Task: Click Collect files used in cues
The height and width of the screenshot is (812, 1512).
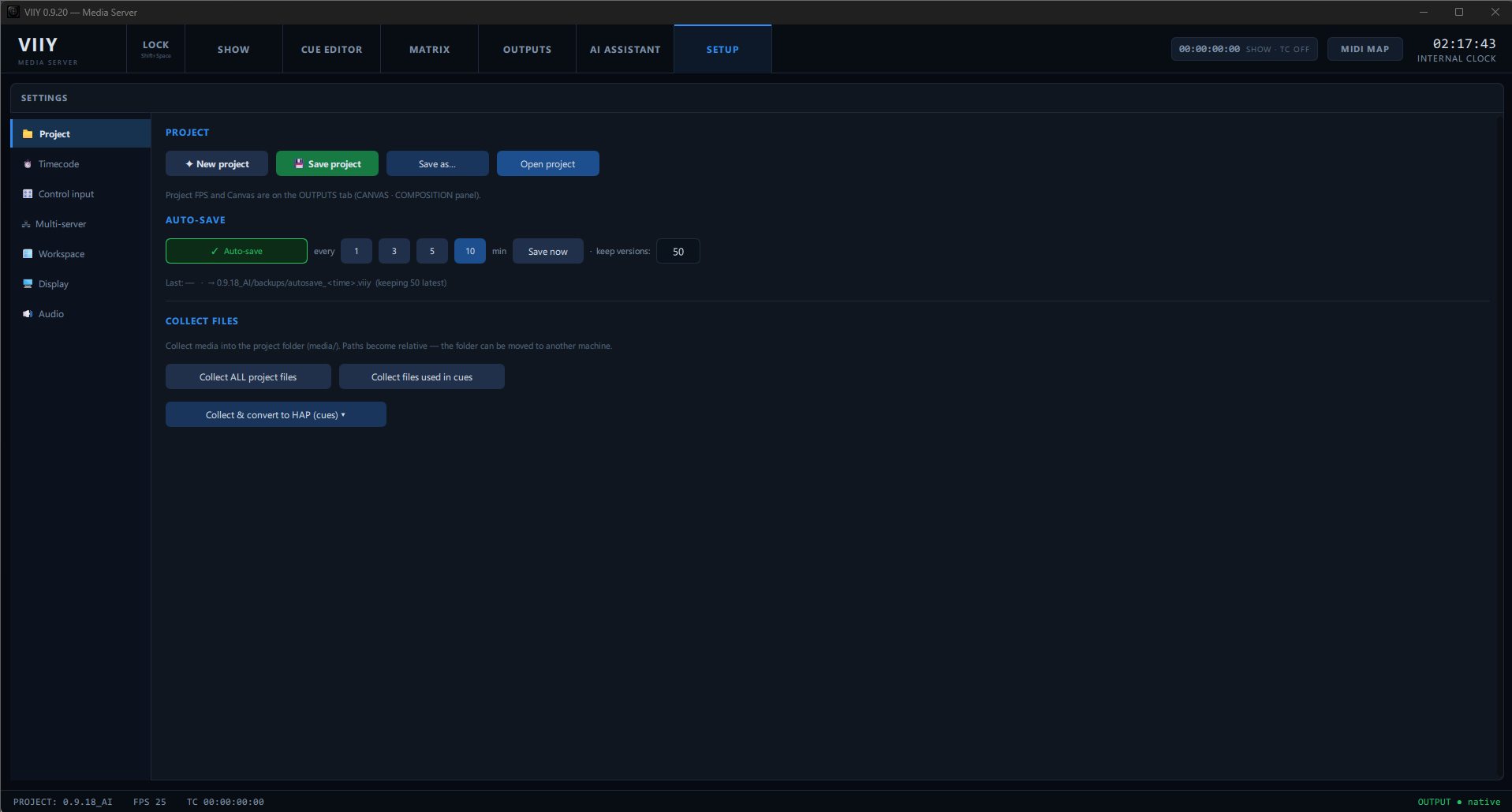Action: pos(422,376)
